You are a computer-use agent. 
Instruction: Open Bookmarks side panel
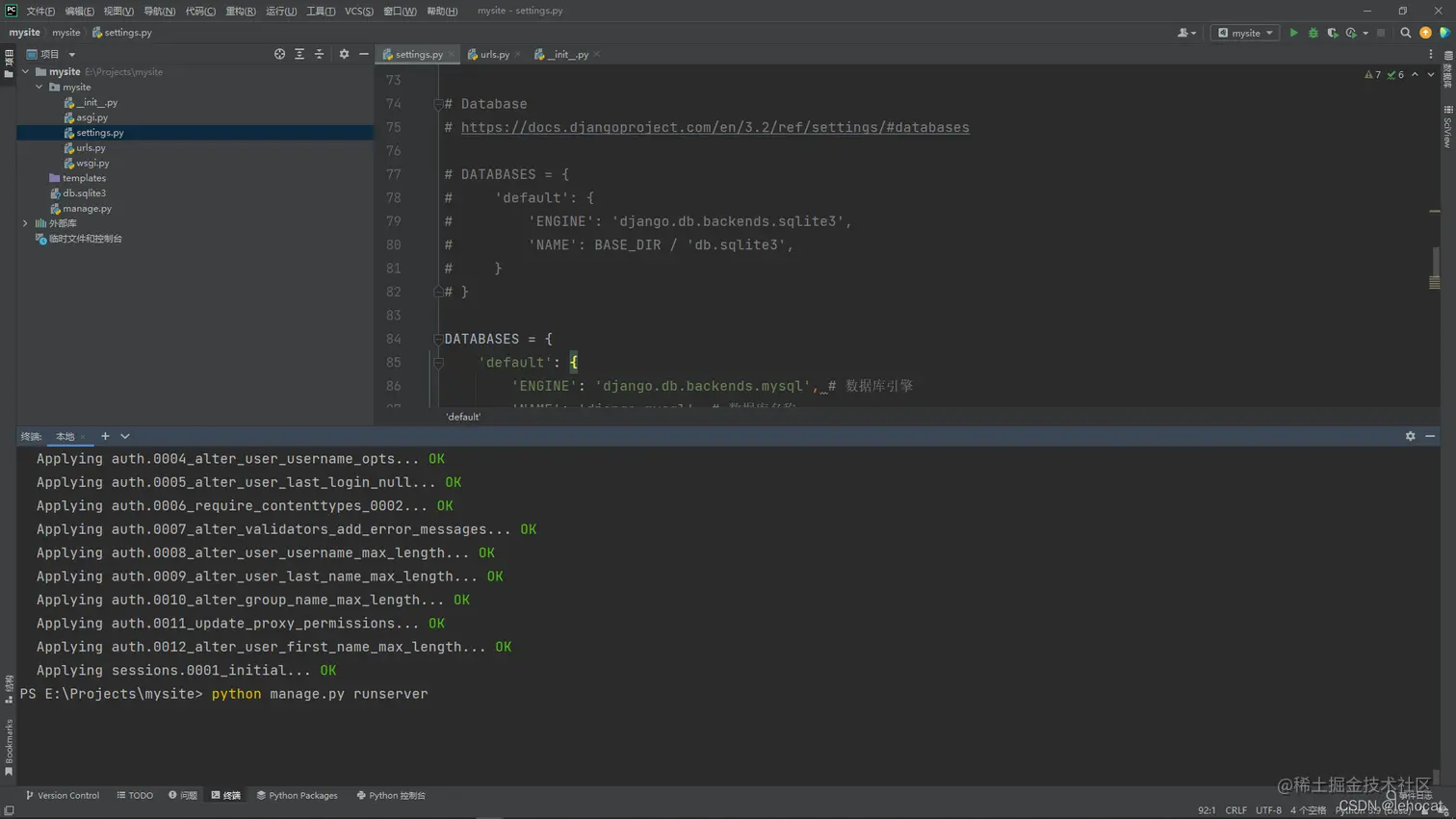point(9,747)
